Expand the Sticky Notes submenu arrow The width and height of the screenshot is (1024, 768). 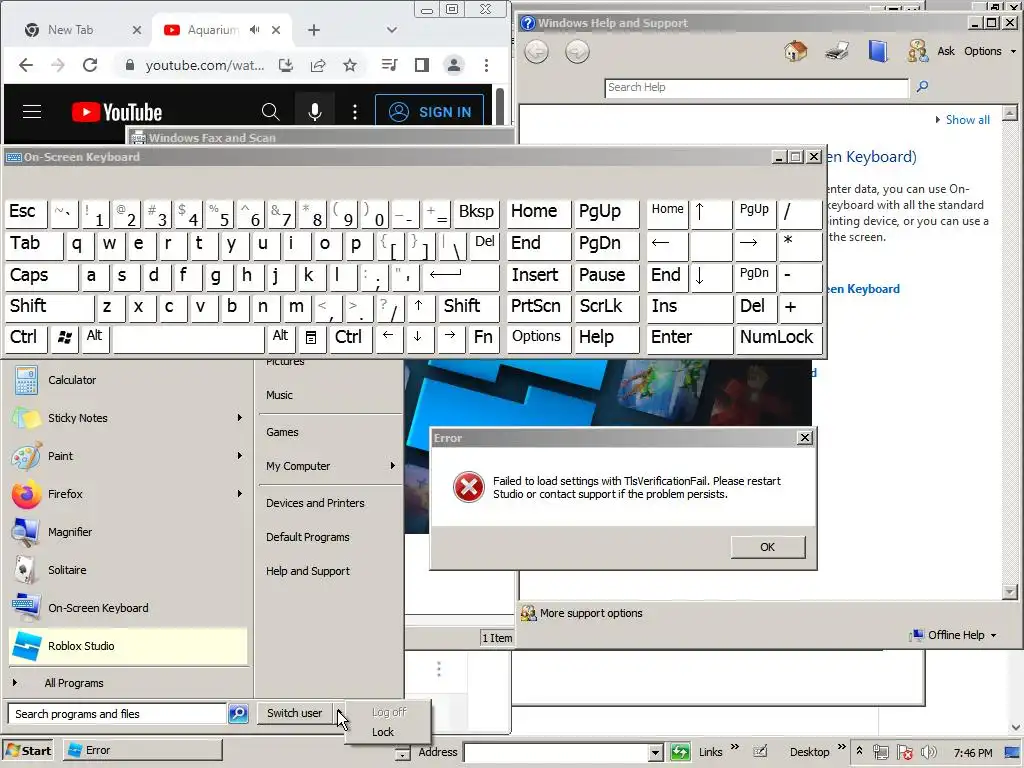(x=240, y=417)
